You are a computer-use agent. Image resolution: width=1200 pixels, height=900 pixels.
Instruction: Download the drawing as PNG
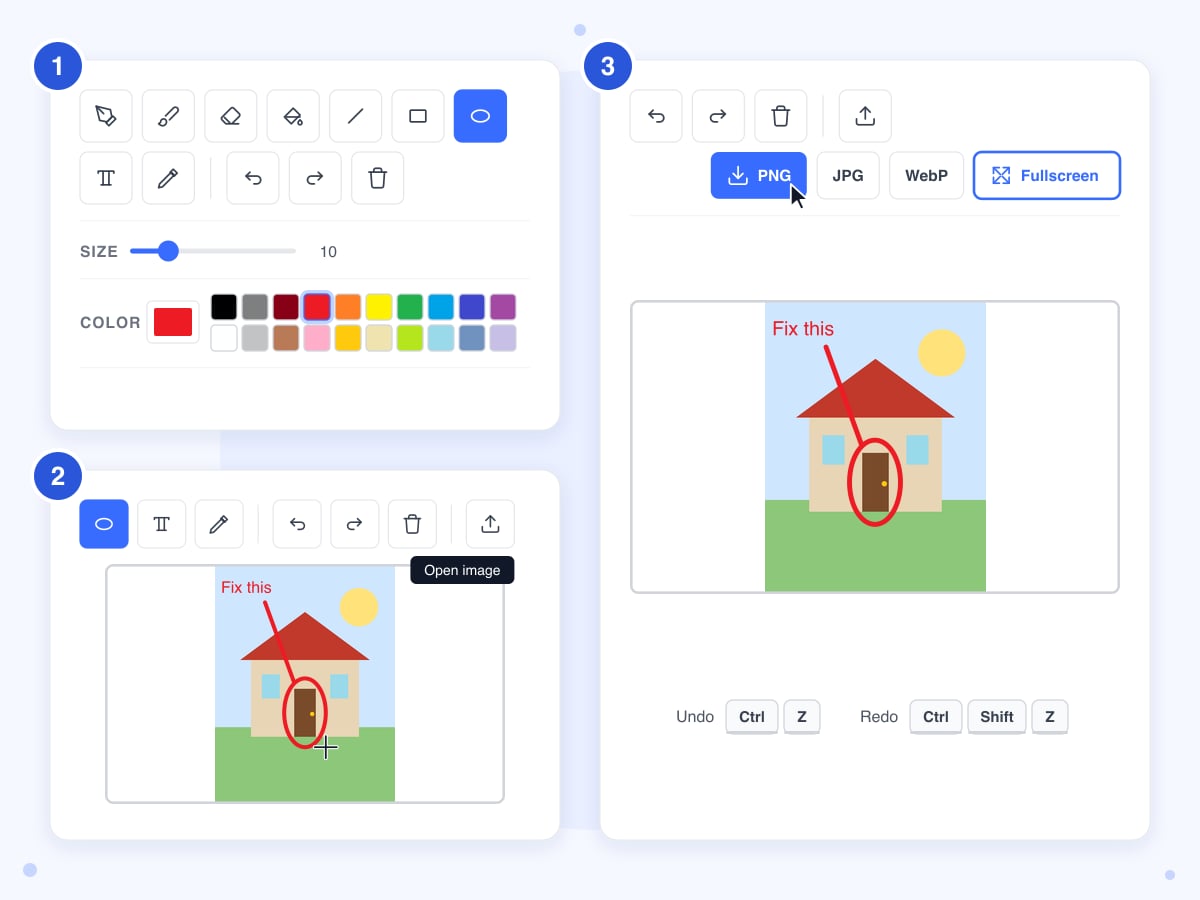pos(759,175)
